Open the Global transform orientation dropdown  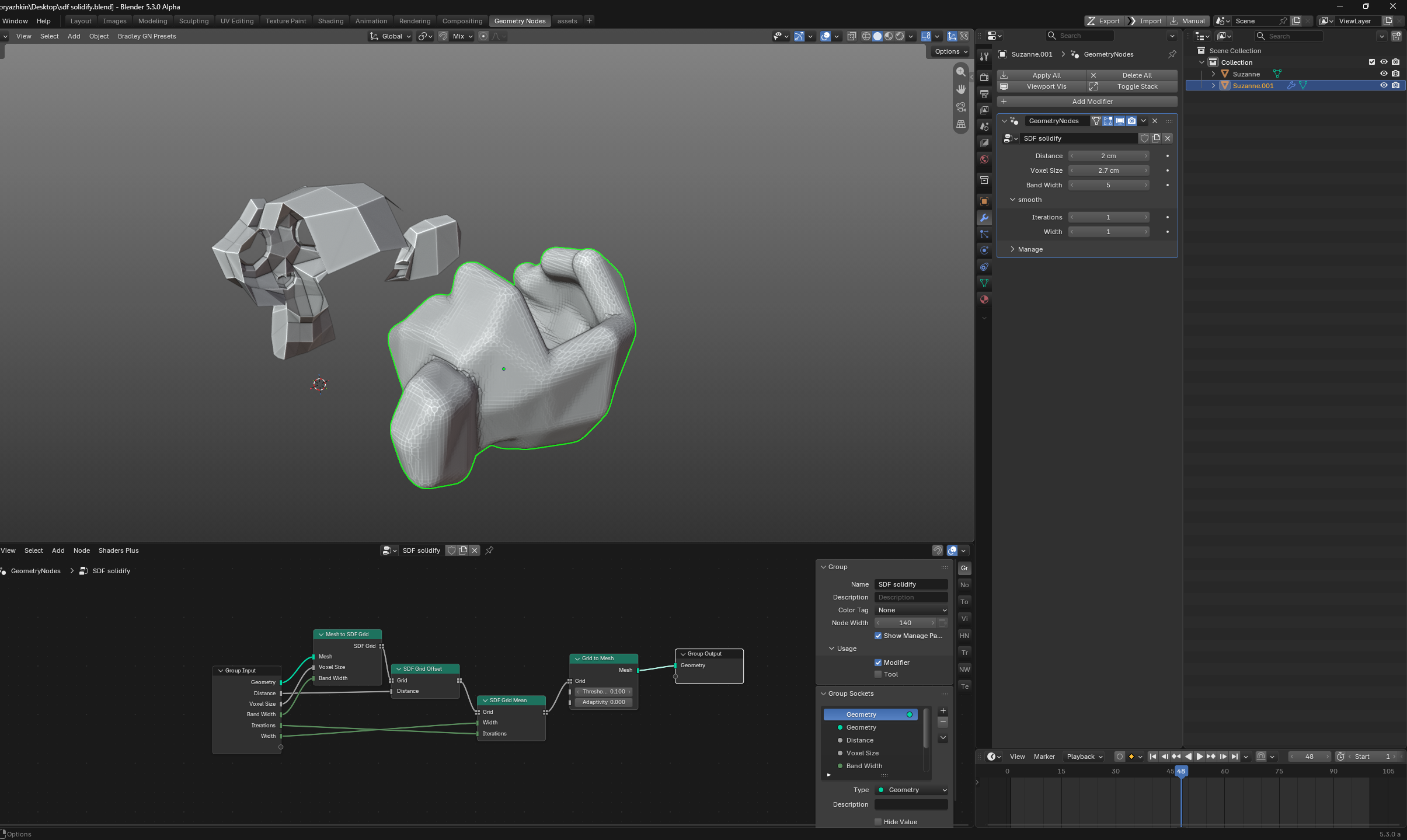click(x=391, y=36)
